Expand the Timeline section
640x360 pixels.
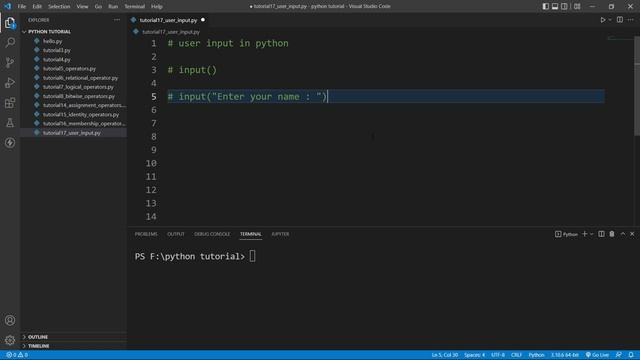tap(39, 346)
